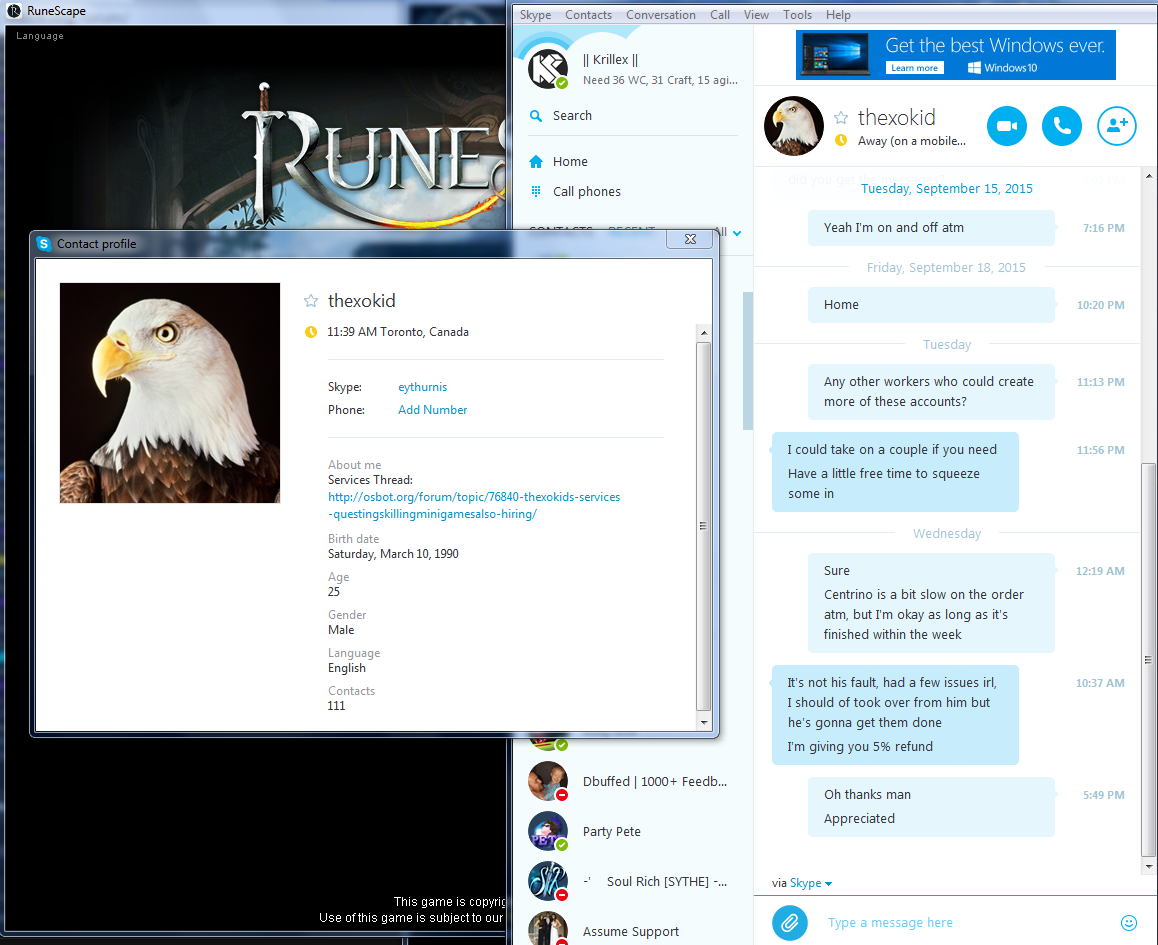This screenshot has height=945, width=1158.
Task: Click the 'I'm giving you 5% refund' message
Action: 860,746
